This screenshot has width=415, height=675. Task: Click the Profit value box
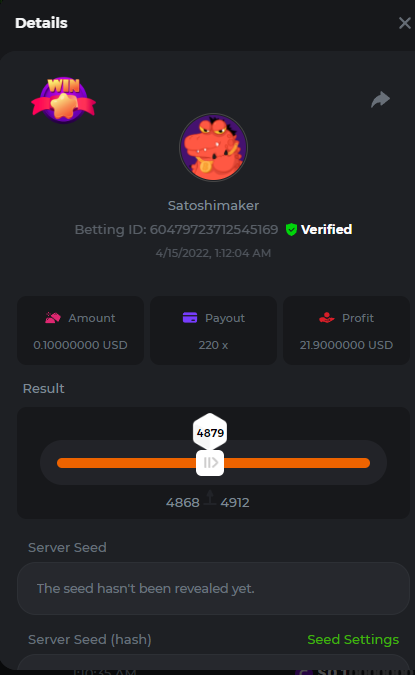click(347, 330)
